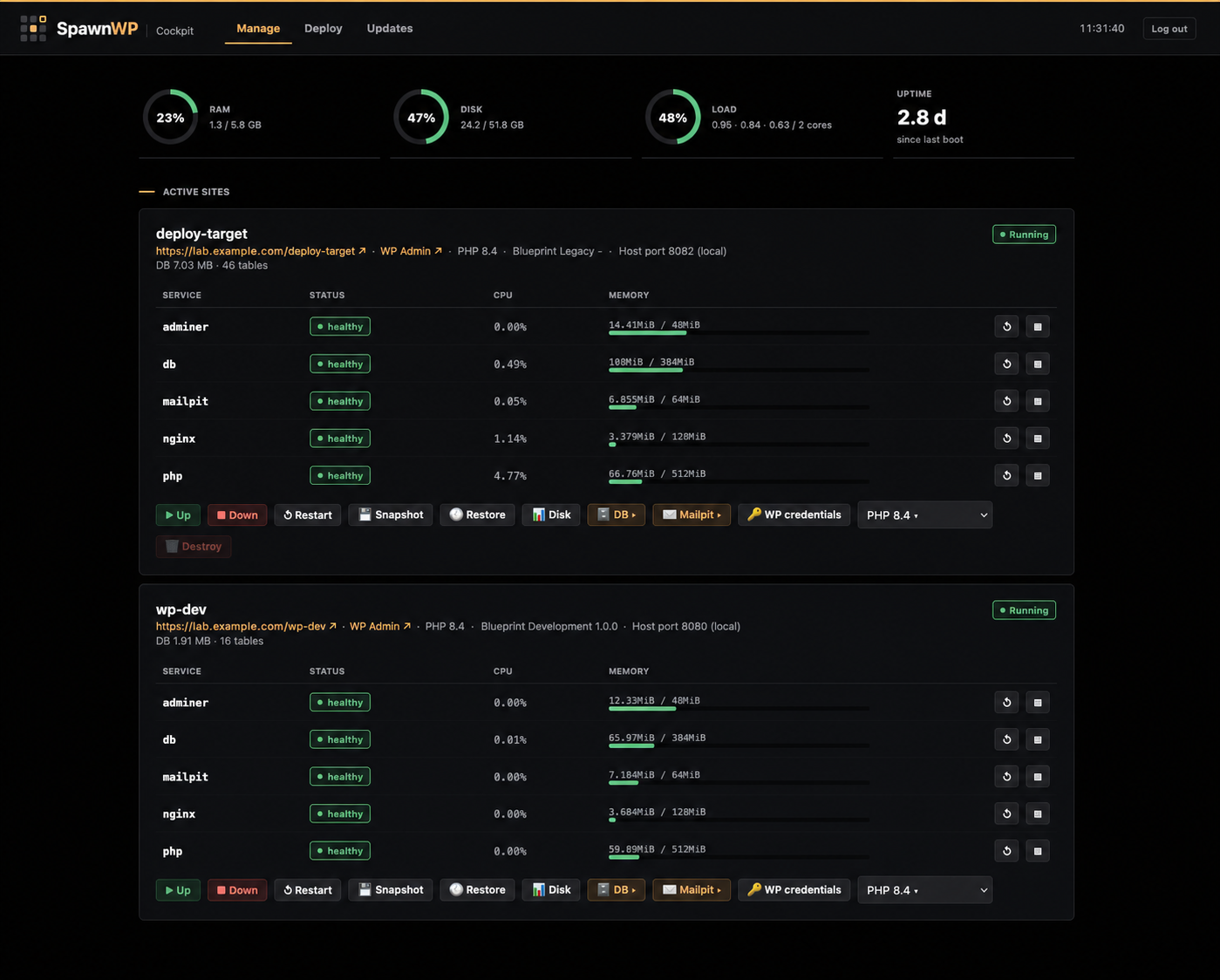Stop nginx service in wp-dev
The image size is (1220, 980).
coord(1038,813)
